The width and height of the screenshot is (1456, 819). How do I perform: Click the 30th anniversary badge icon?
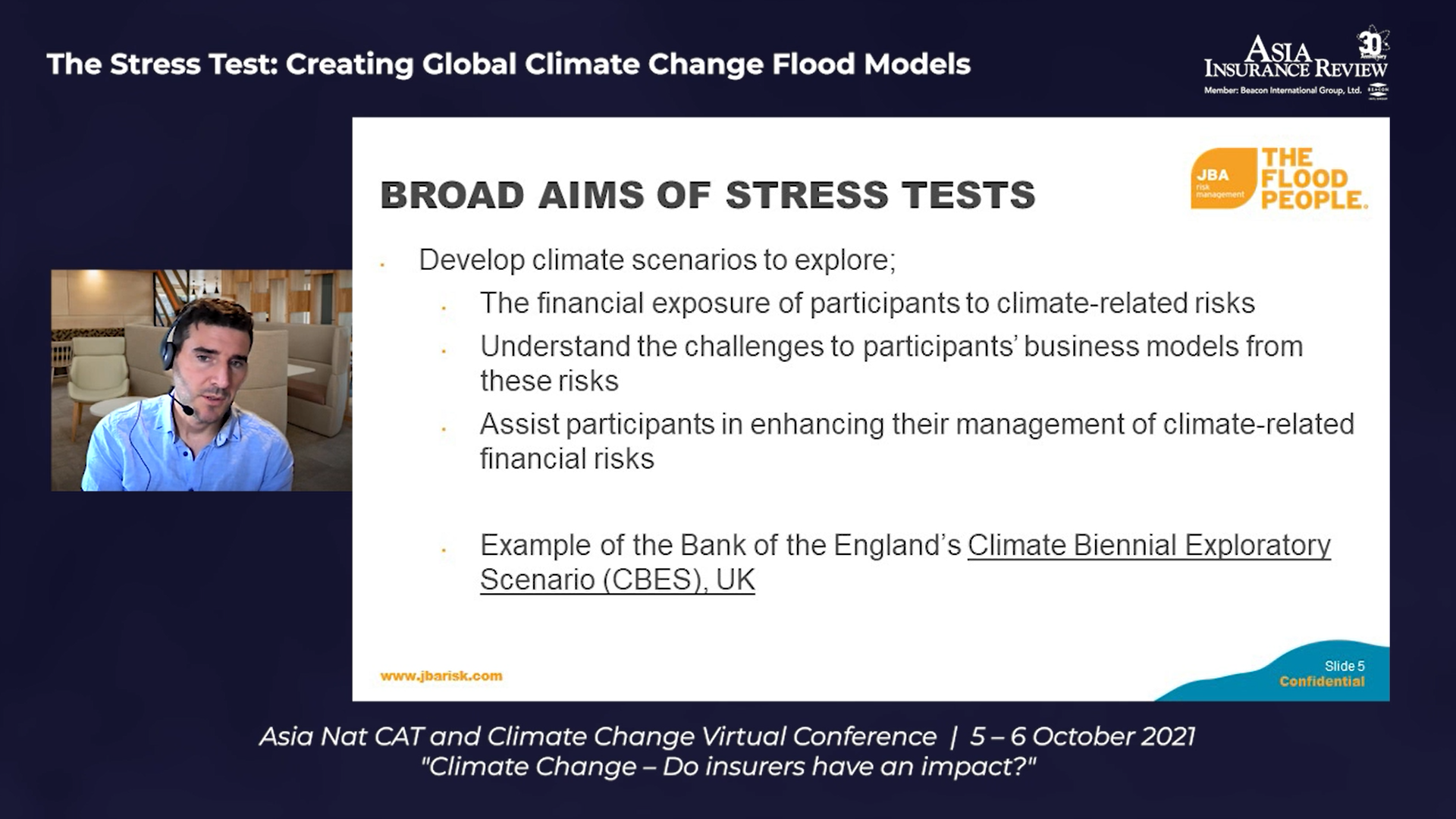pos(1373,43)
